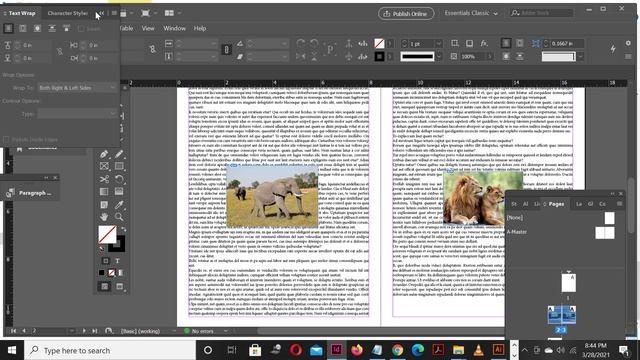This screenshot has height=360, width=640.
Task: Select the 2-3 spread thumbnail in Pages
Action: coord(562,315)
